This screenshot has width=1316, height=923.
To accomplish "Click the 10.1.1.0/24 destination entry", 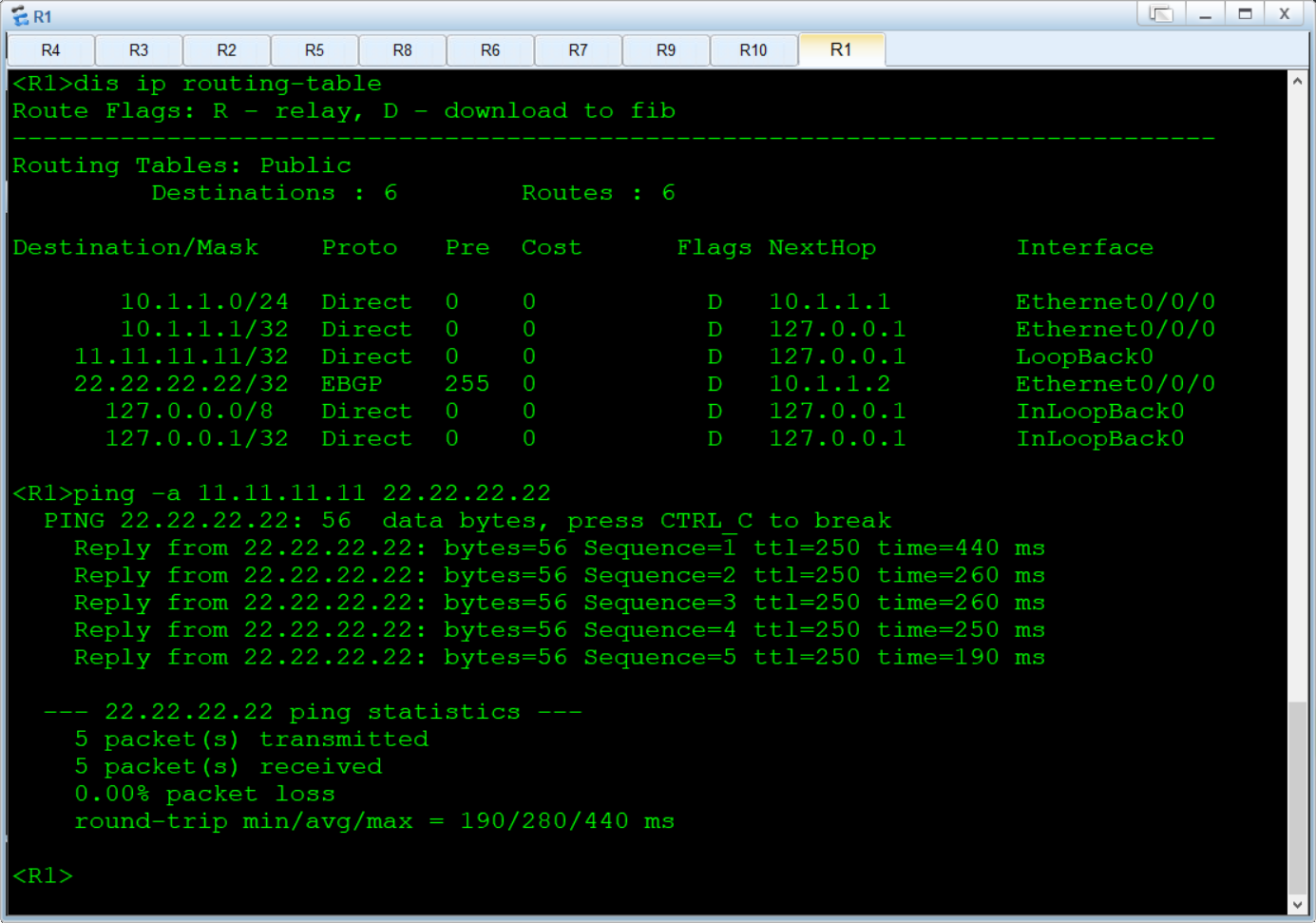I will (204, 302).
